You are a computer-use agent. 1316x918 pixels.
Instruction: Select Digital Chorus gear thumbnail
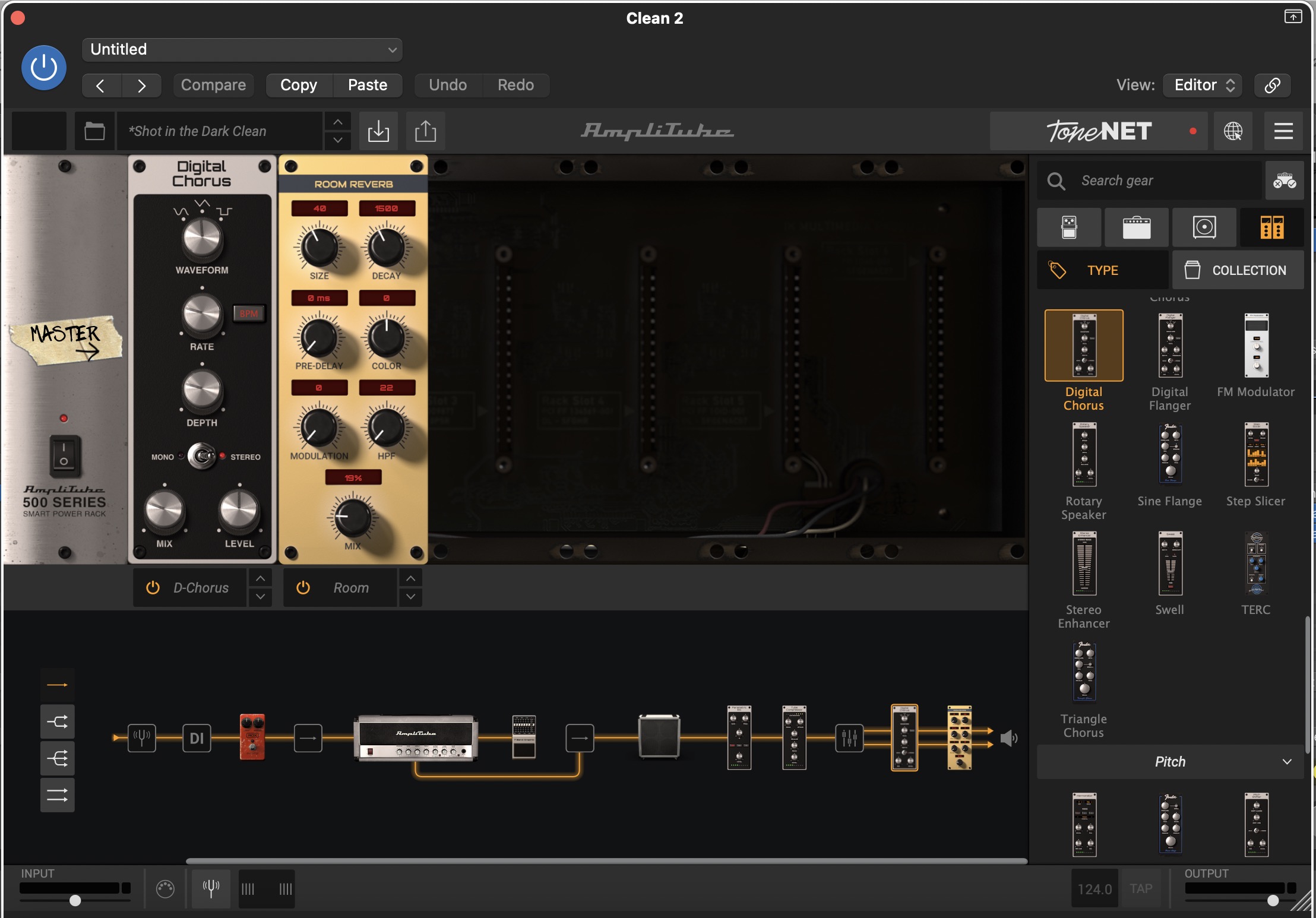click(x=1084, y=346)
